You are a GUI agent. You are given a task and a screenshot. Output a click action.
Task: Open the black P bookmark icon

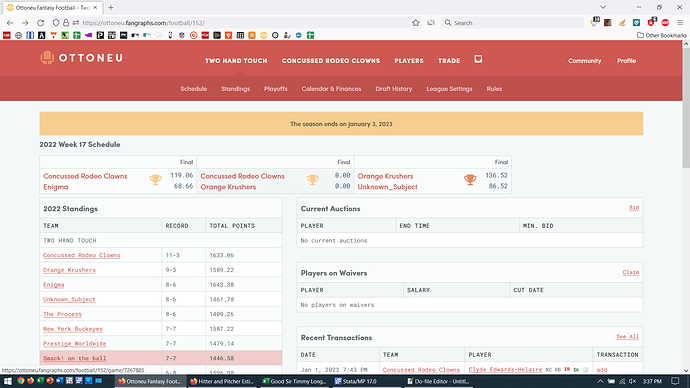pos(100,35)
